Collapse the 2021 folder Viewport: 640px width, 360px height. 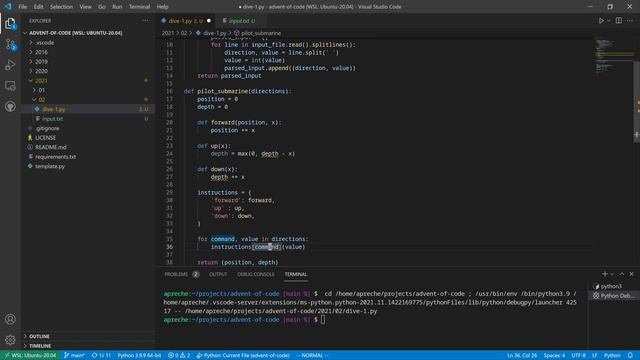88,81
